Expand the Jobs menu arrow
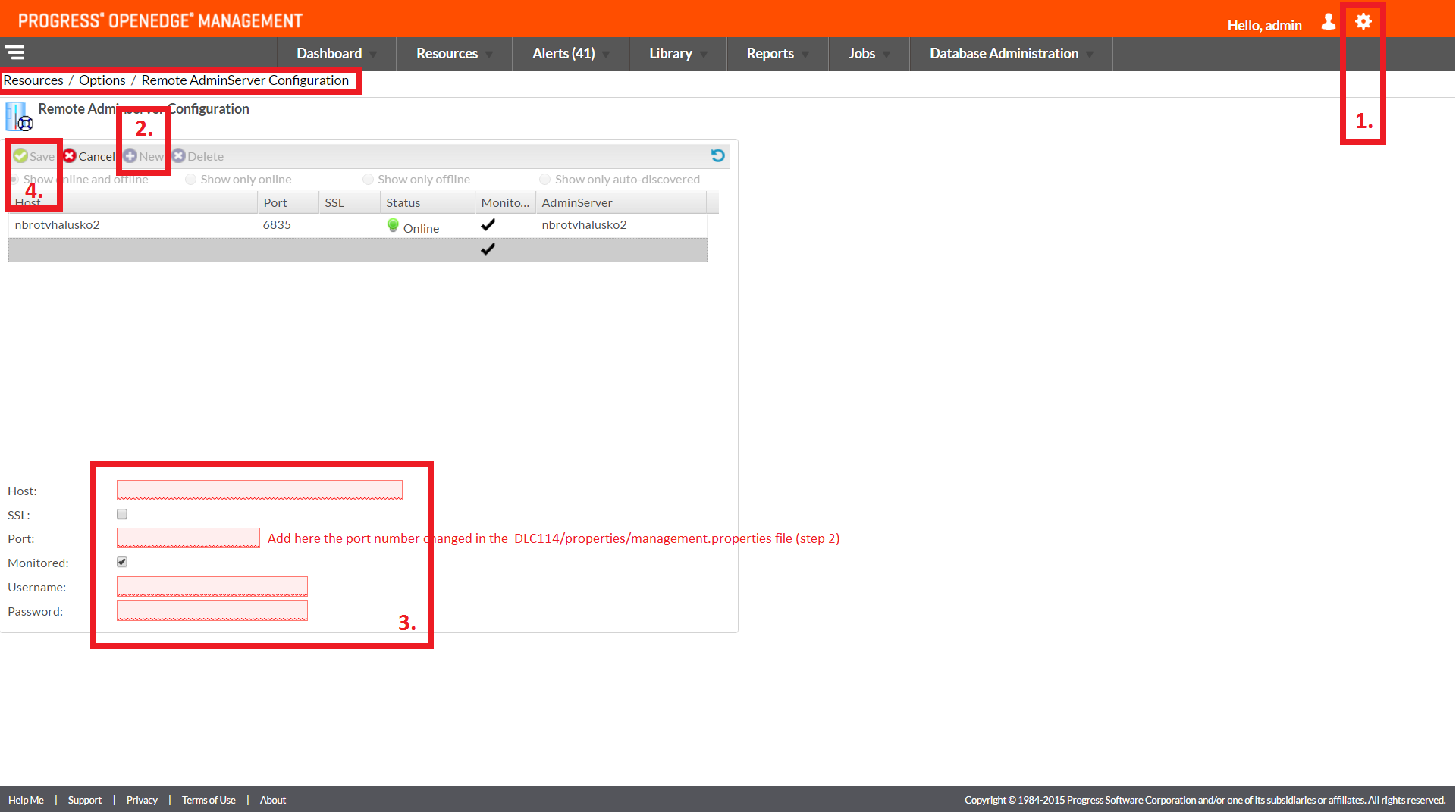The image size is (1456, 812). click(x=886, y=55)
